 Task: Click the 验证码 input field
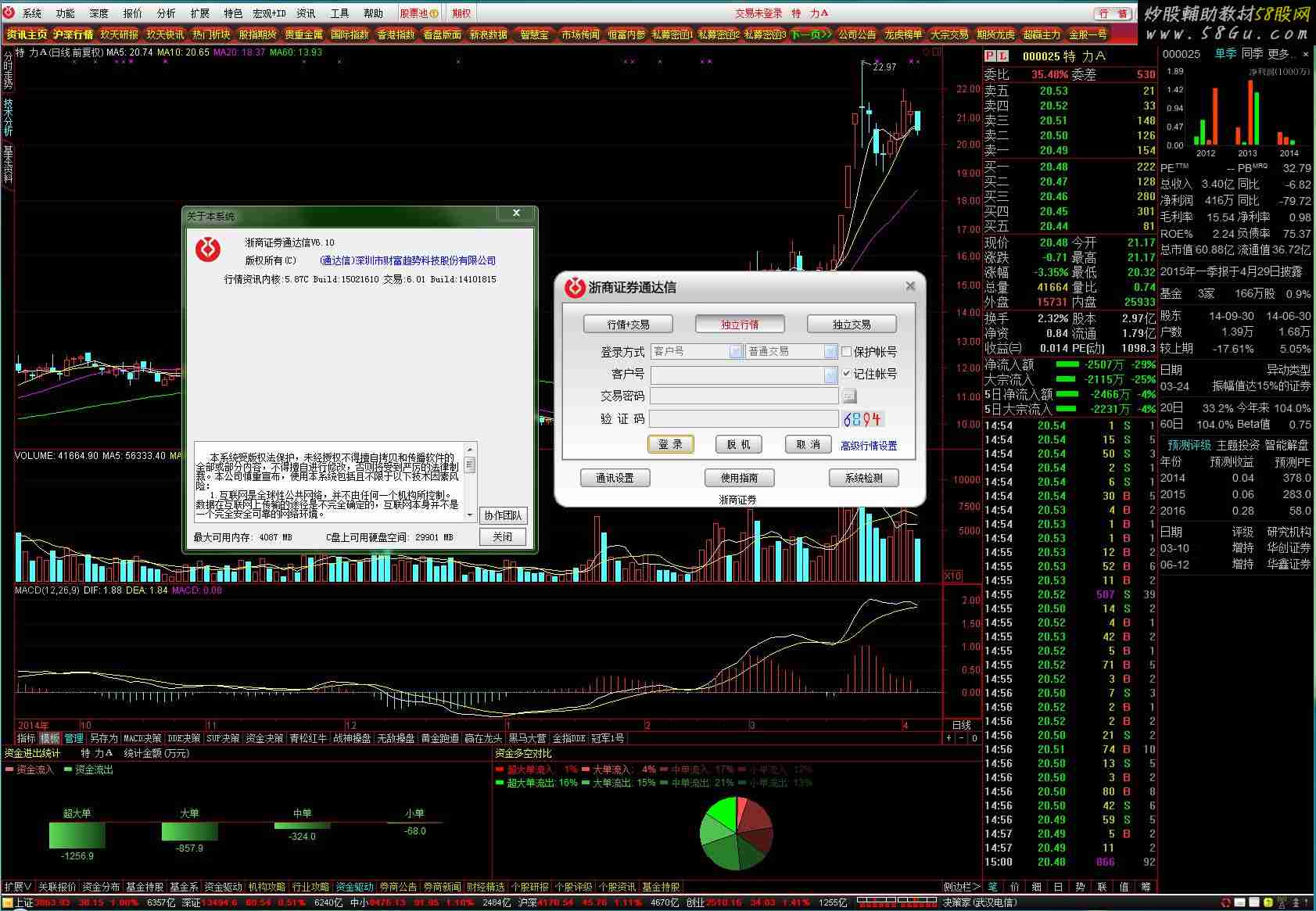(x=744, y=419)
